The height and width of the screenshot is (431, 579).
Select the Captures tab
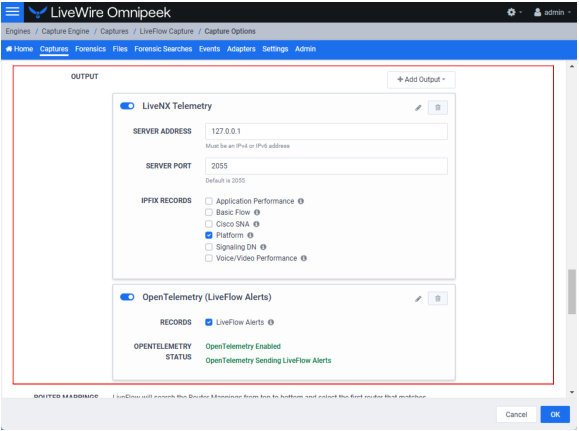54,49
